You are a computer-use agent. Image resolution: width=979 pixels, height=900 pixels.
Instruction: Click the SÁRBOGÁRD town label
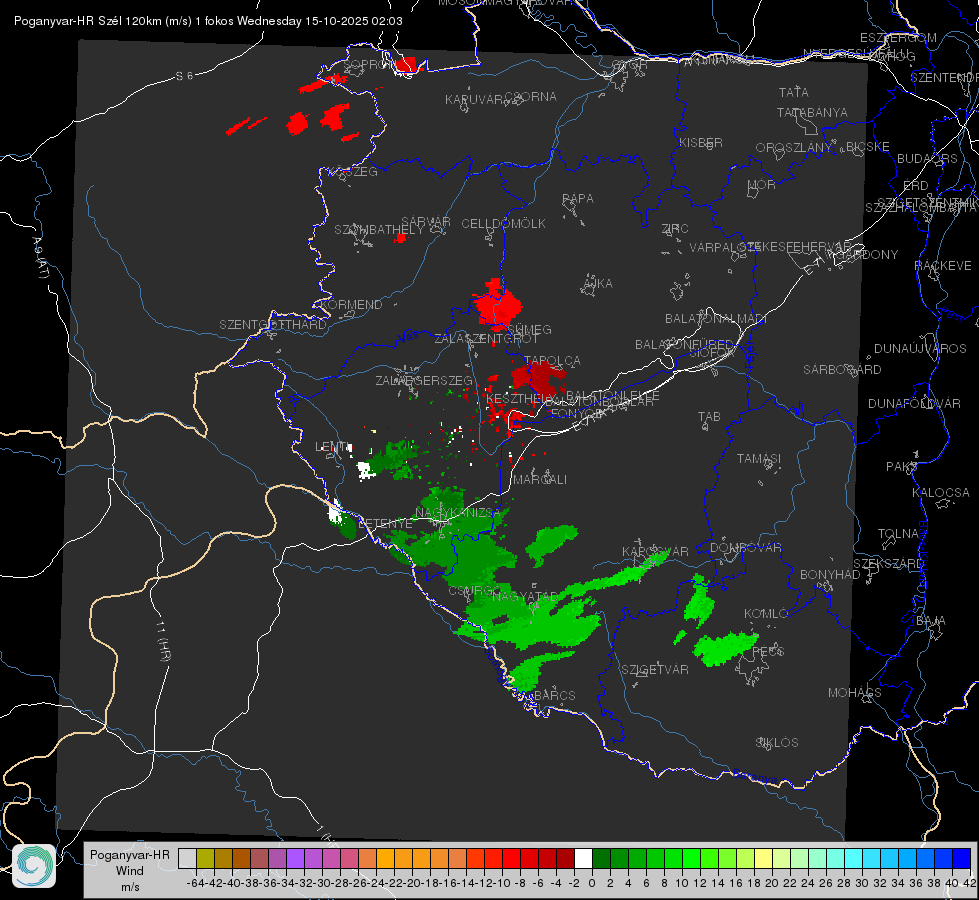click(x=842, y=369)
